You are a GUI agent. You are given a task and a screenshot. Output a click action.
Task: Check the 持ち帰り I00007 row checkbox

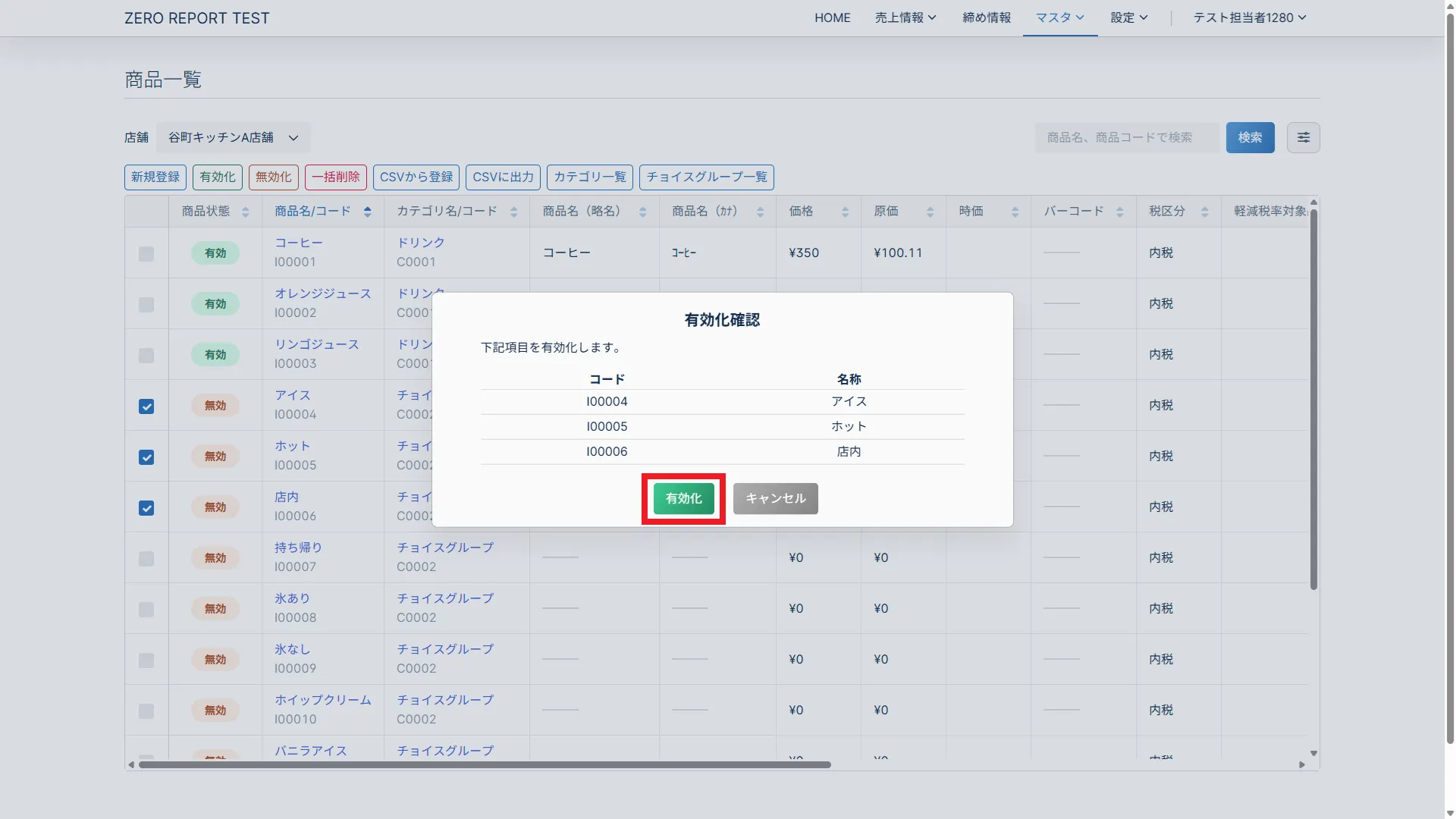tap(146, 559)
